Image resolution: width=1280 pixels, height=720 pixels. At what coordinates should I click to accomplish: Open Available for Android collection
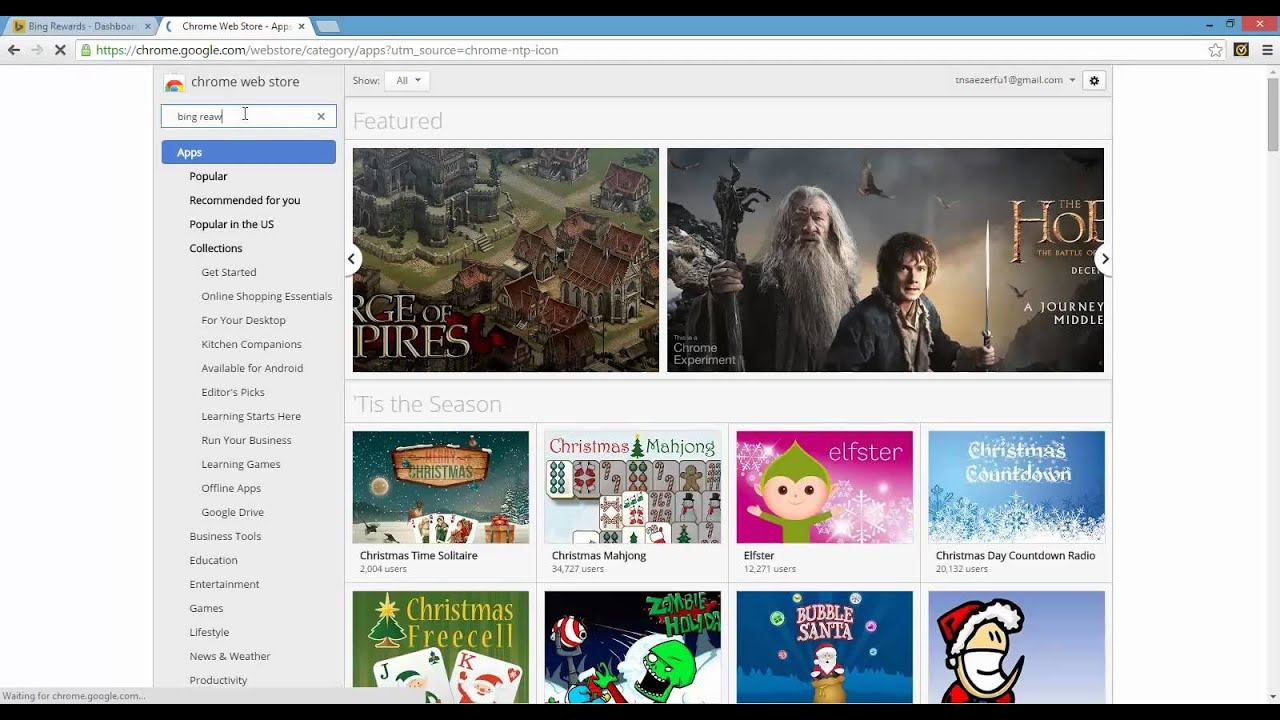point(252,368)
